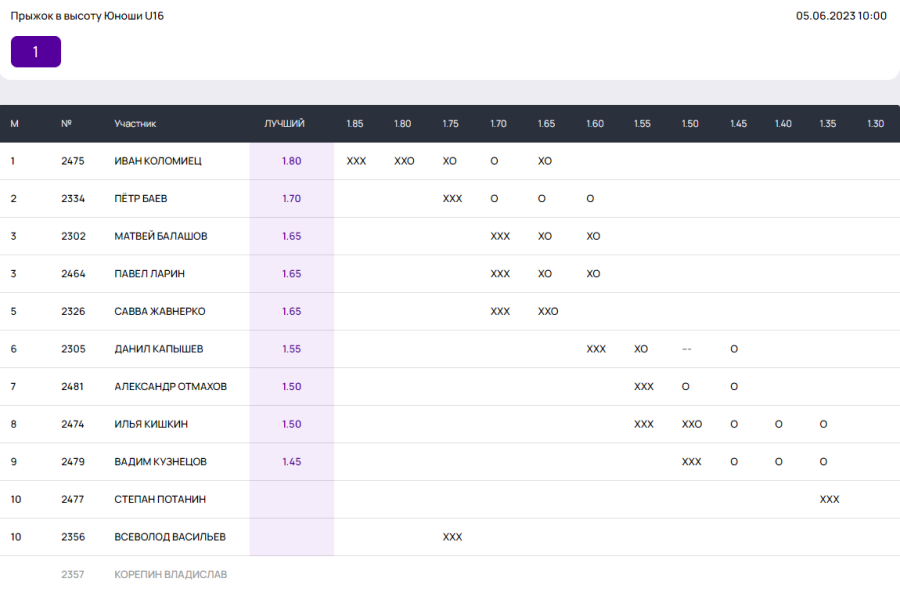Viewport: 900px width, 589px height.
Task: Click Данил Капышев's row name
Action: point(159,349)
